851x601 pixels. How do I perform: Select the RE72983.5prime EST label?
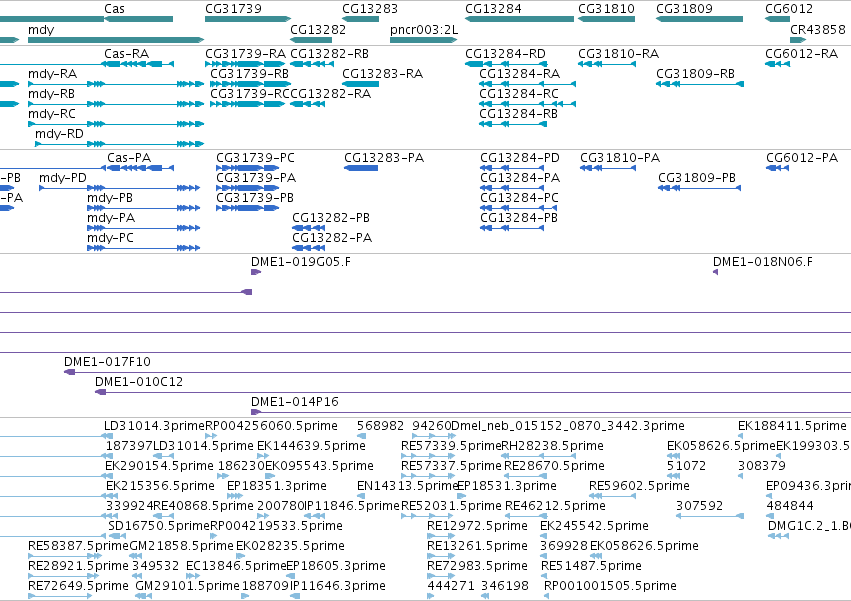(477, 566)
